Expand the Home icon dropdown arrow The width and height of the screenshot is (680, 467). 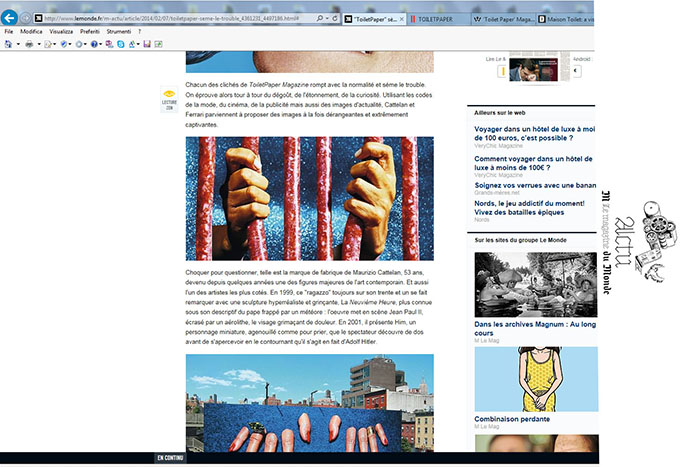18,44
